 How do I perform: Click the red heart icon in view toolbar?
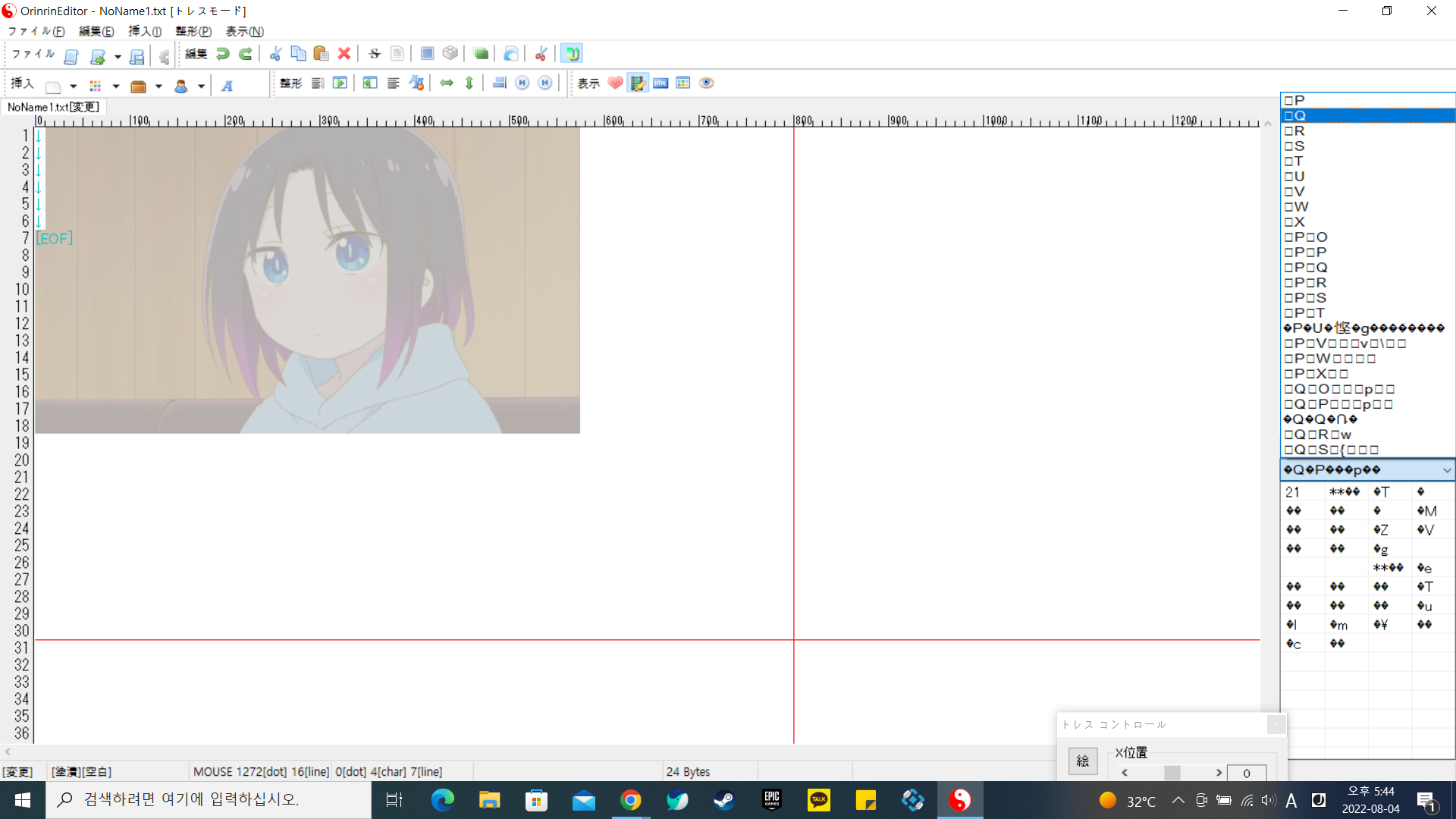coord(615,83)
